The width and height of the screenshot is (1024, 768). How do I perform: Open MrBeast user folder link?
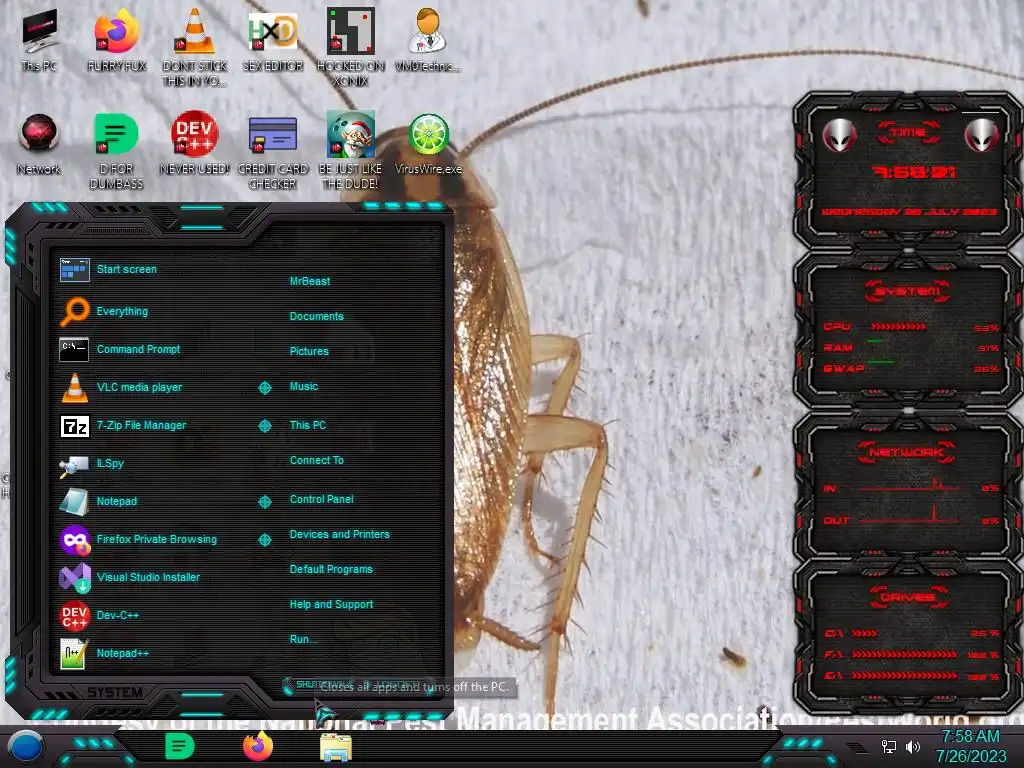tap(310, 281)
